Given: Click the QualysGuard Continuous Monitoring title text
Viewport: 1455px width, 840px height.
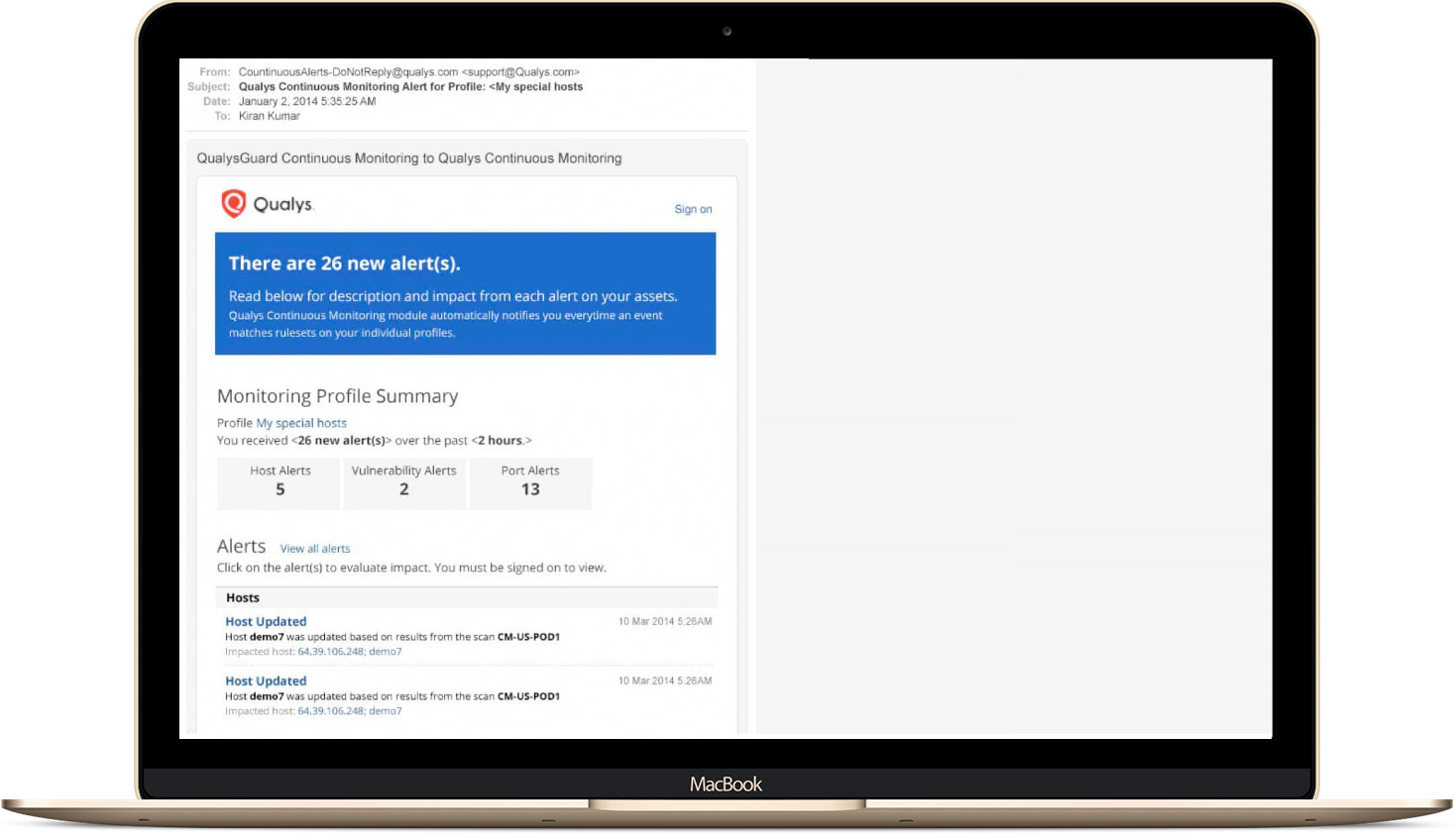Looking at the screenshot, I should click(x=408, y=158).
